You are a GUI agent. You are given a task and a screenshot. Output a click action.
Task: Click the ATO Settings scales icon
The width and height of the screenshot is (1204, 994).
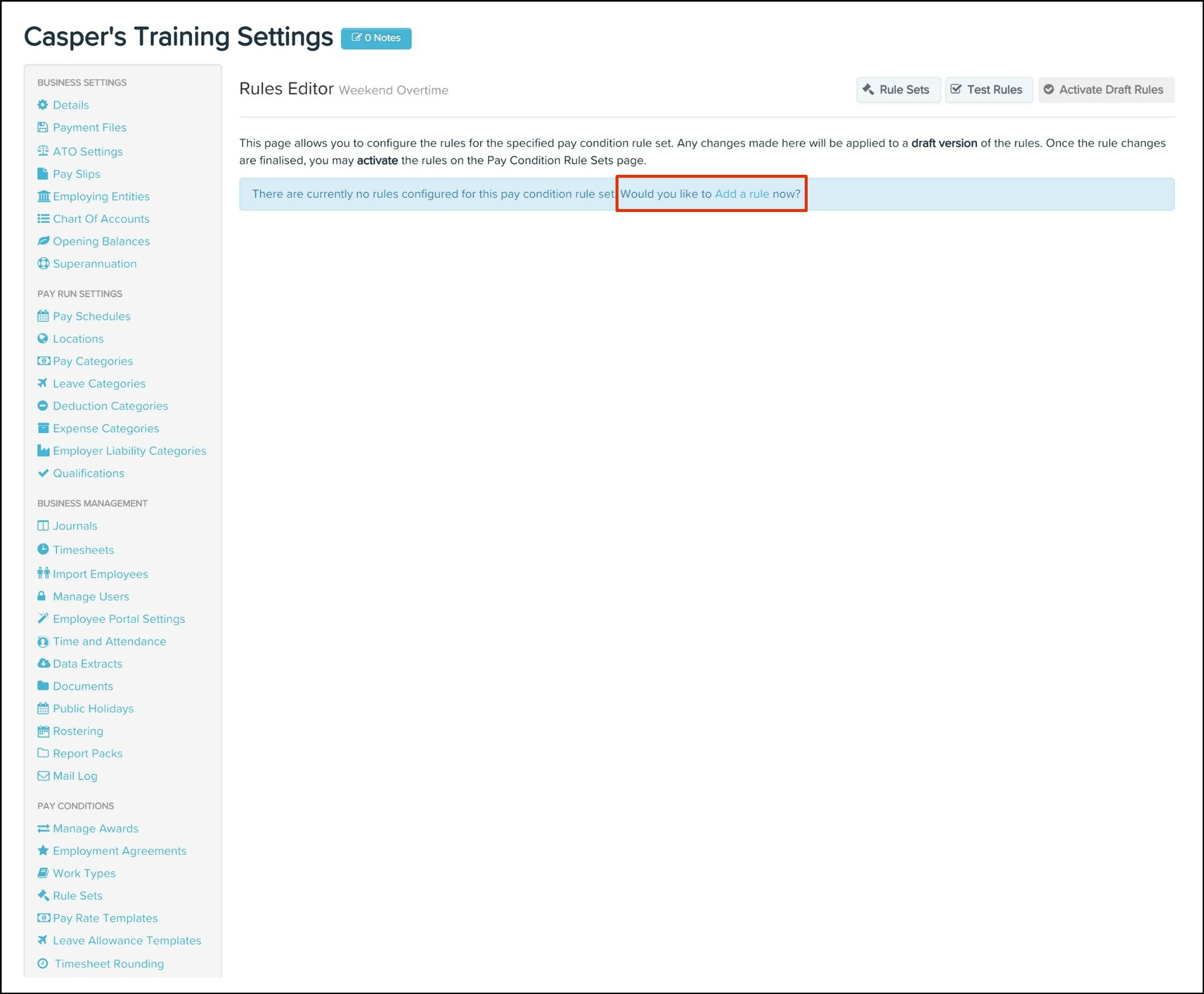[43, 151]
